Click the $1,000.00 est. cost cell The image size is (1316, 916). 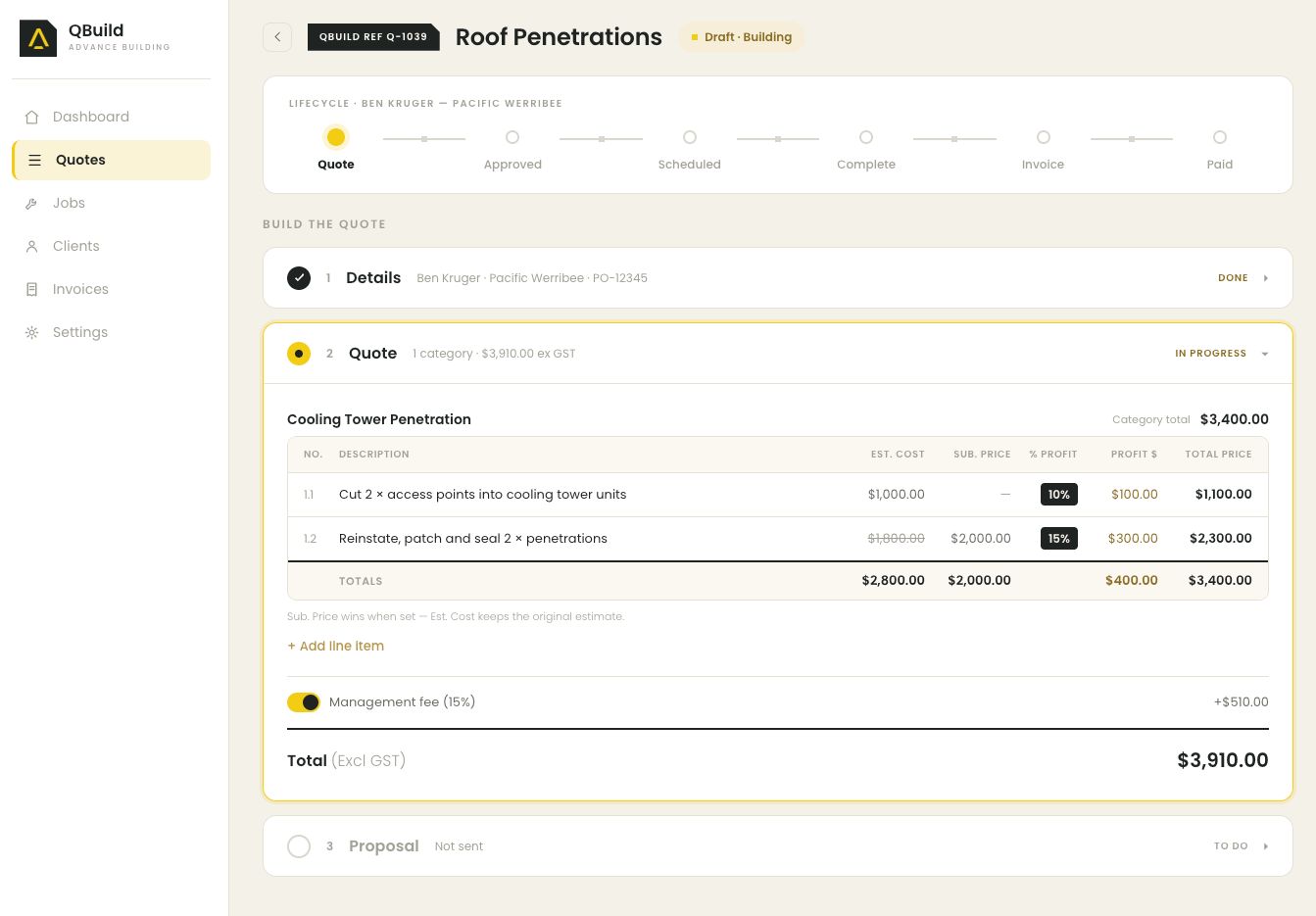(x=896, y=495)
